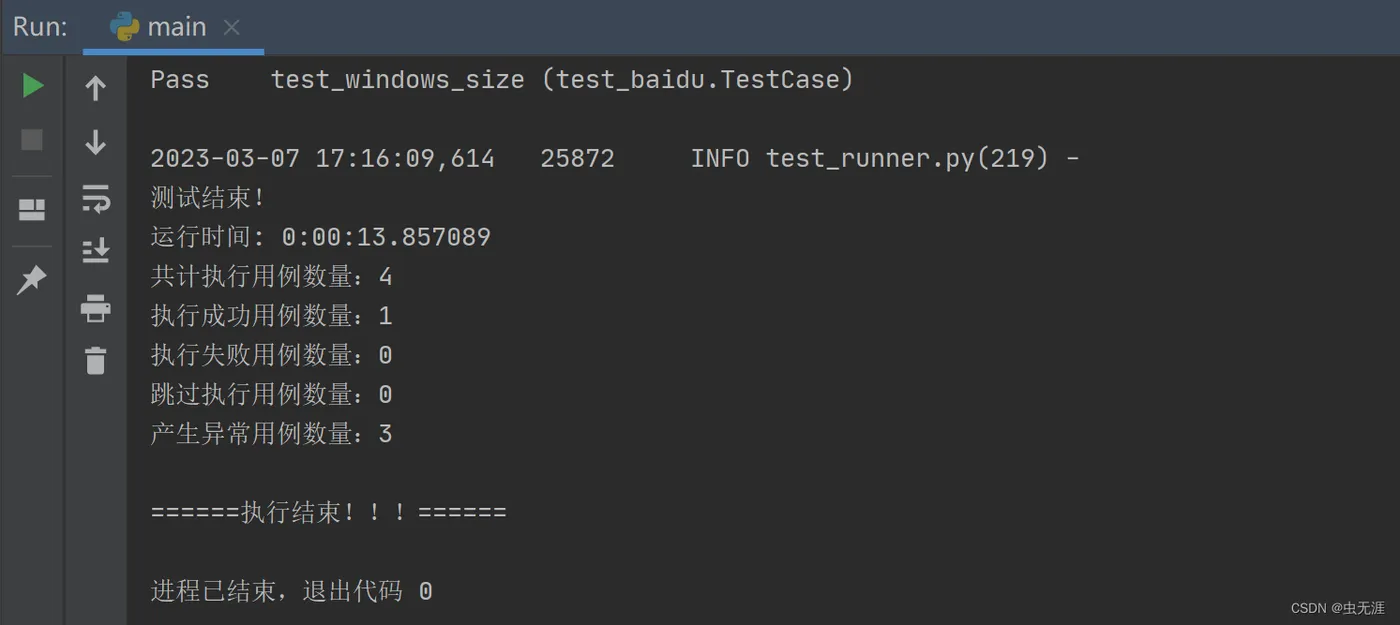Close the main tab
1400x625 pixels.
pos(232,28)
